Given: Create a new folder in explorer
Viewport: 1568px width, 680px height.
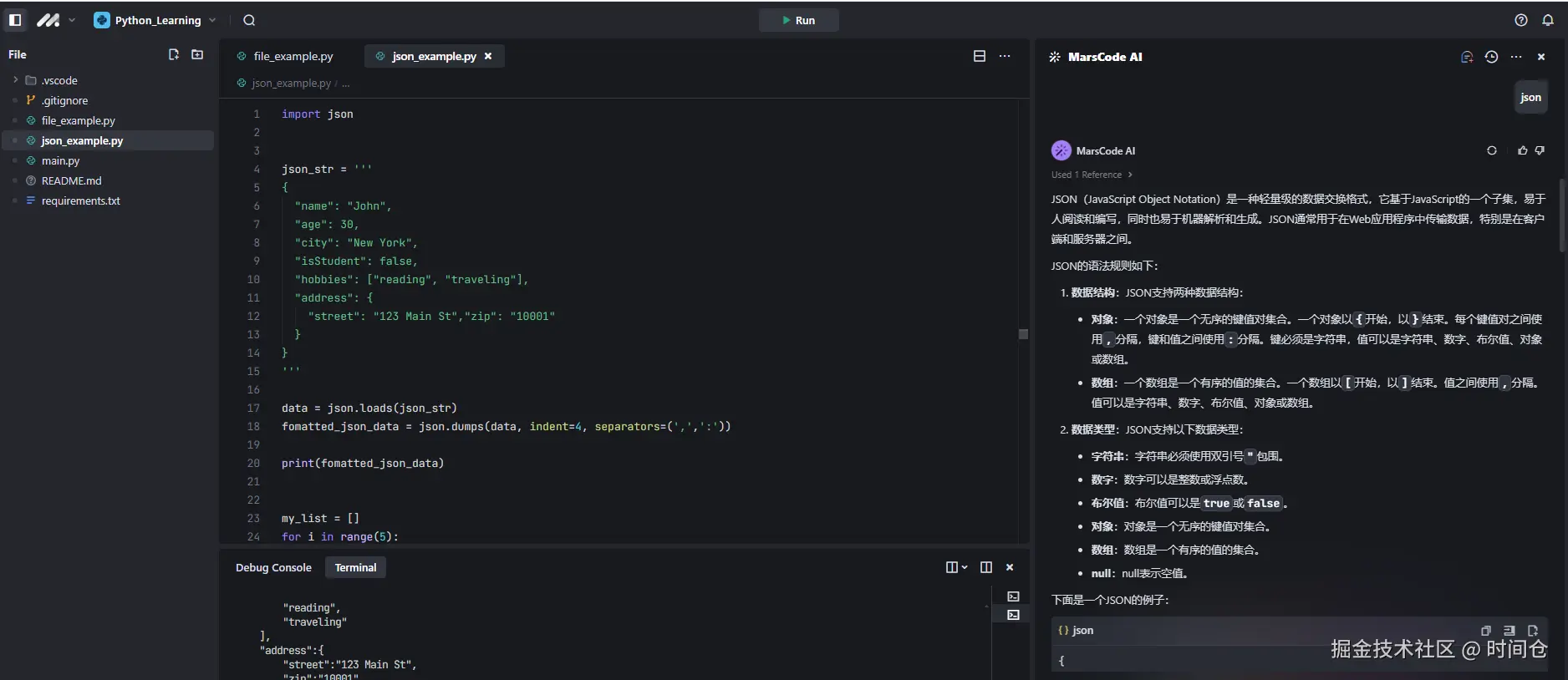Looking at the screenshot, I should 197,54.
